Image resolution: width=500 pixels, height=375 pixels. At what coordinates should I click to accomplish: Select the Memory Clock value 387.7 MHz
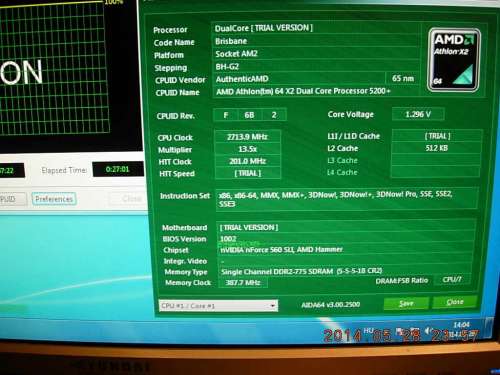[x=243, y=283]
